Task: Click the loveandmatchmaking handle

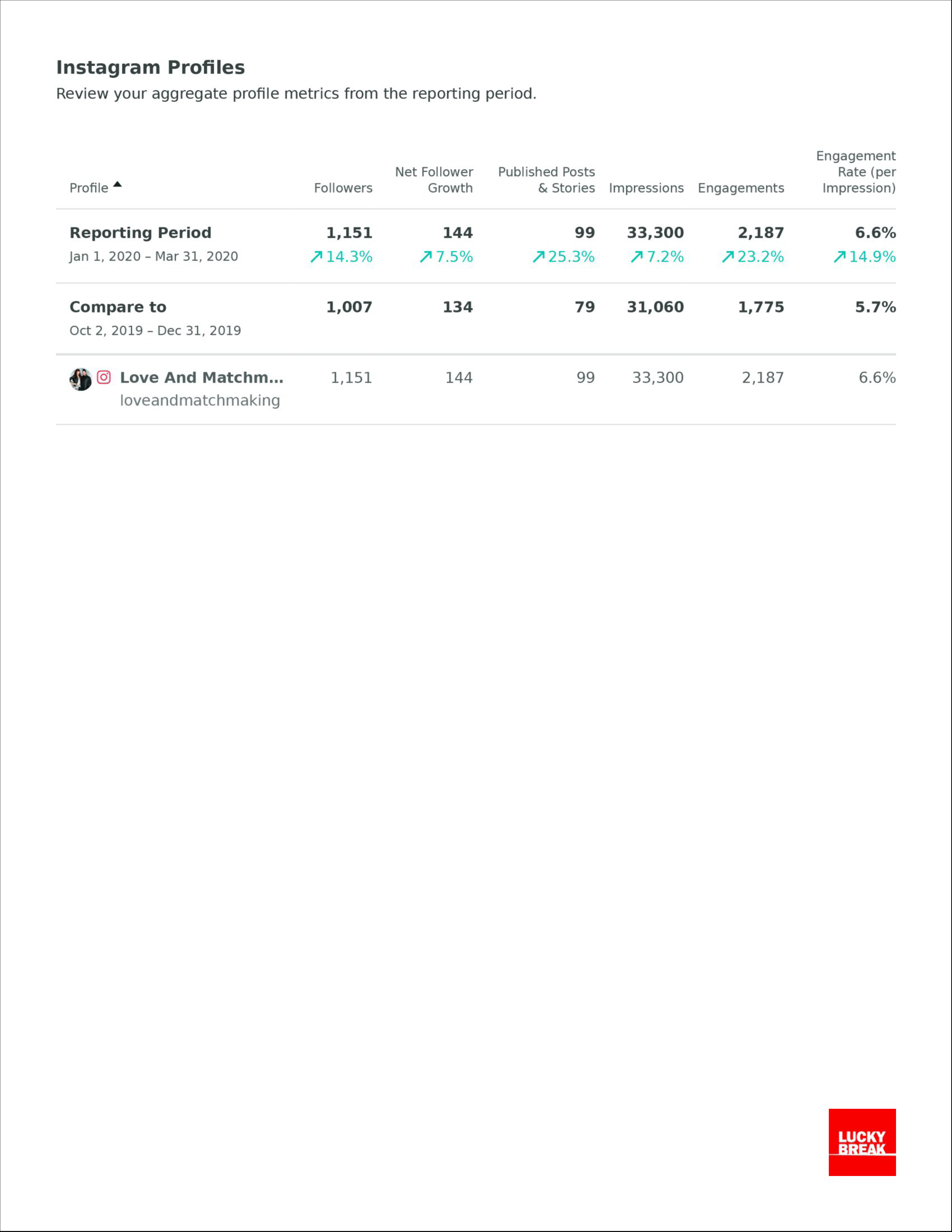Action: (200, 401)
